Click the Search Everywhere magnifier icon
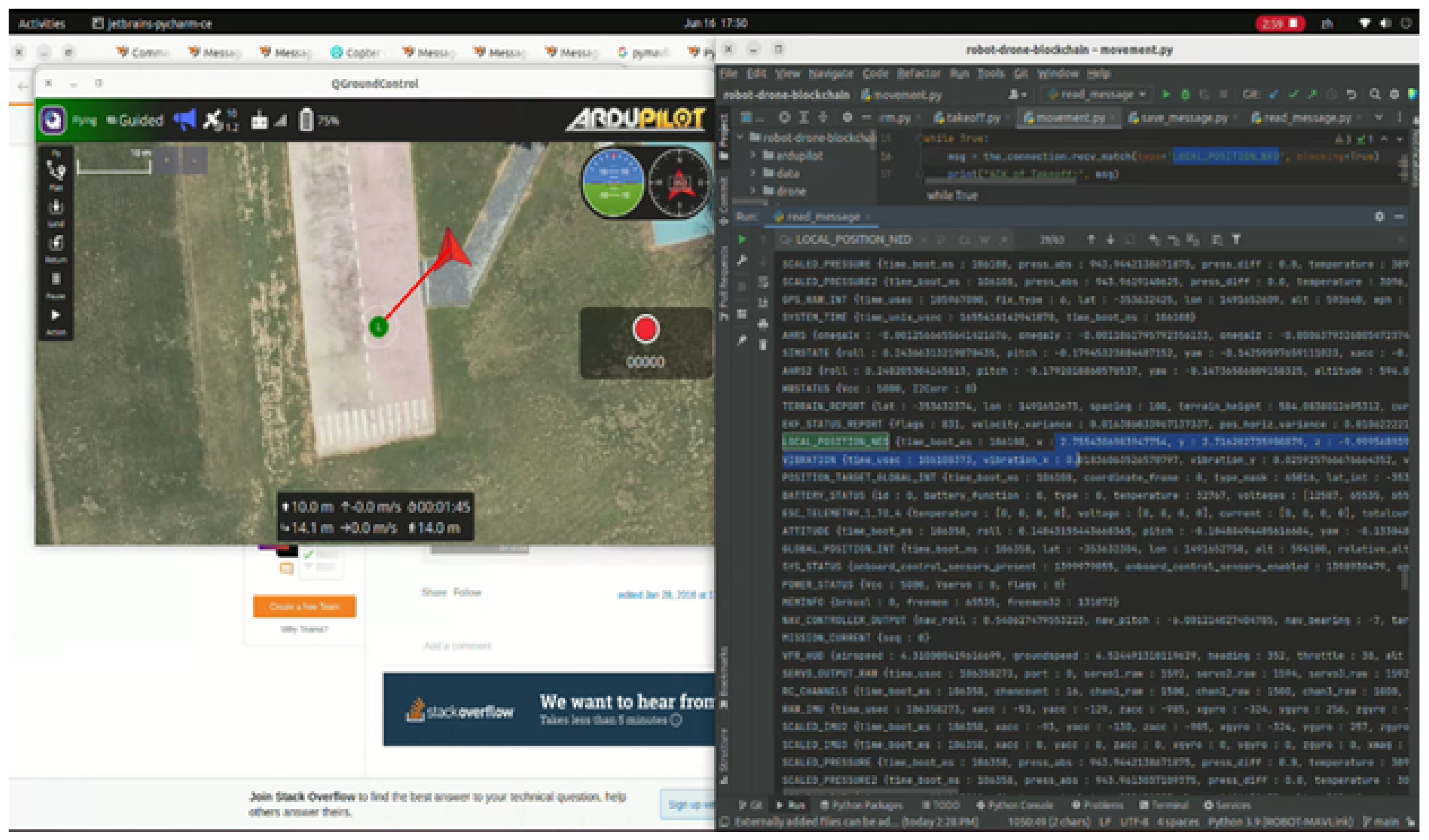 click(x=1375, y=95)
